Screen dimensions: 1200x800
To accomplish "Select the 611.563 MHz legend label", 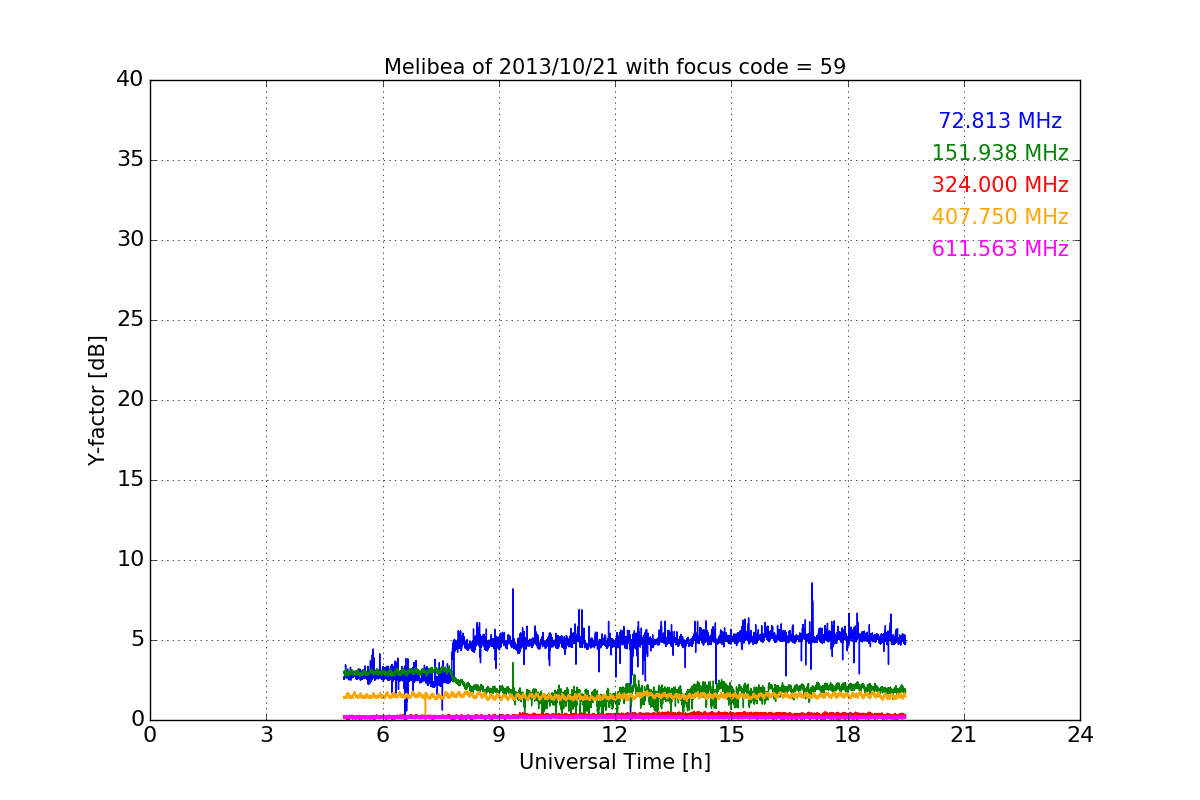I will tap(1000, 249).
